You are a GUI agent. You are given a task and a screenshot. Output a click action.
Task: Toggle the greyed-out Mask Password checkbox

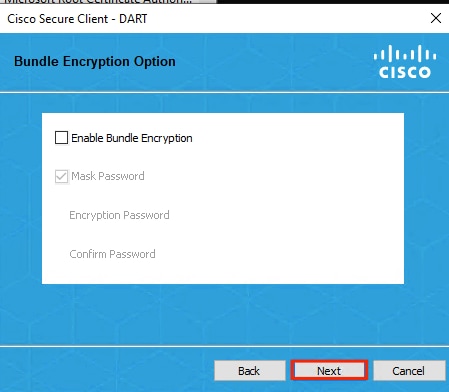[61, 176]
